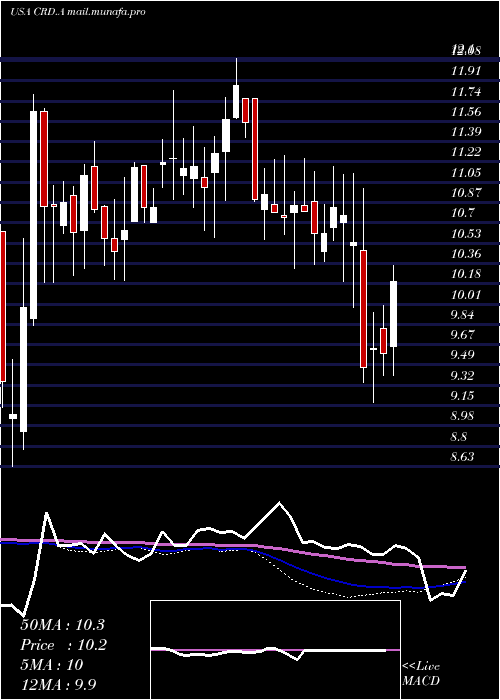Screen dimensions: 500x700
Task: Click the 11.05 price axis label
Action: [x=466, y=172]
